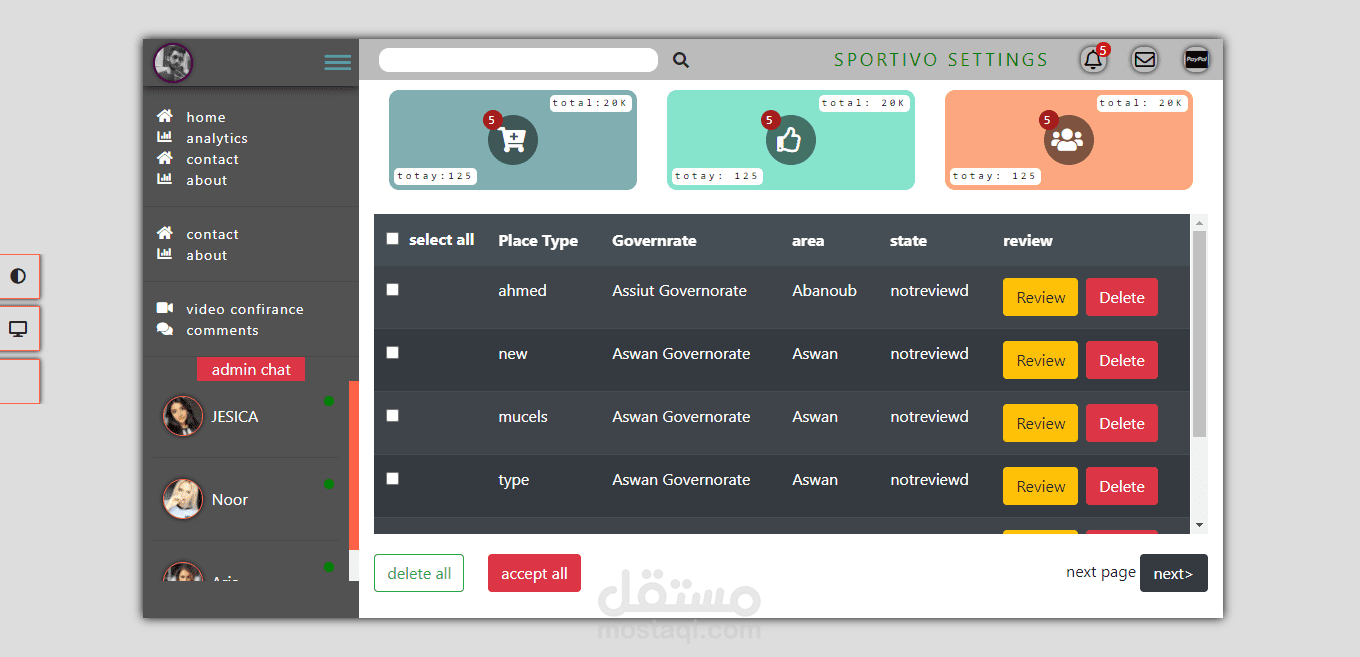
Task: Click the 'admin chat' label button
Action: [x=251, y=369]
